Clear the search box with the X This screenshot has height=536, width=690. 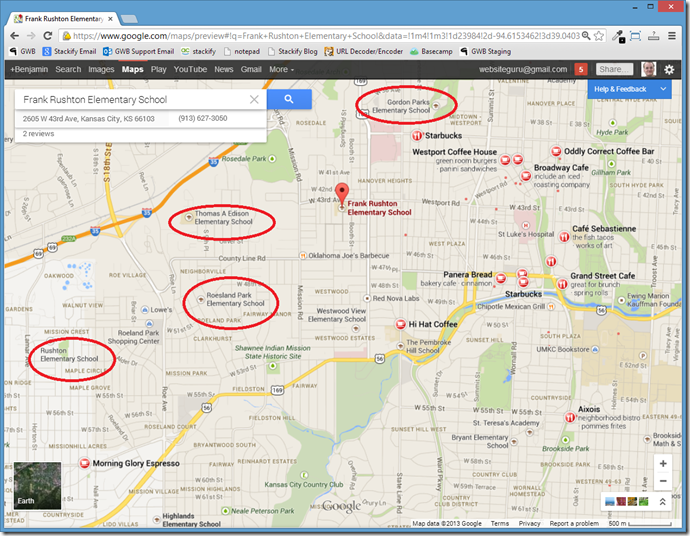(x=254, y=99)
